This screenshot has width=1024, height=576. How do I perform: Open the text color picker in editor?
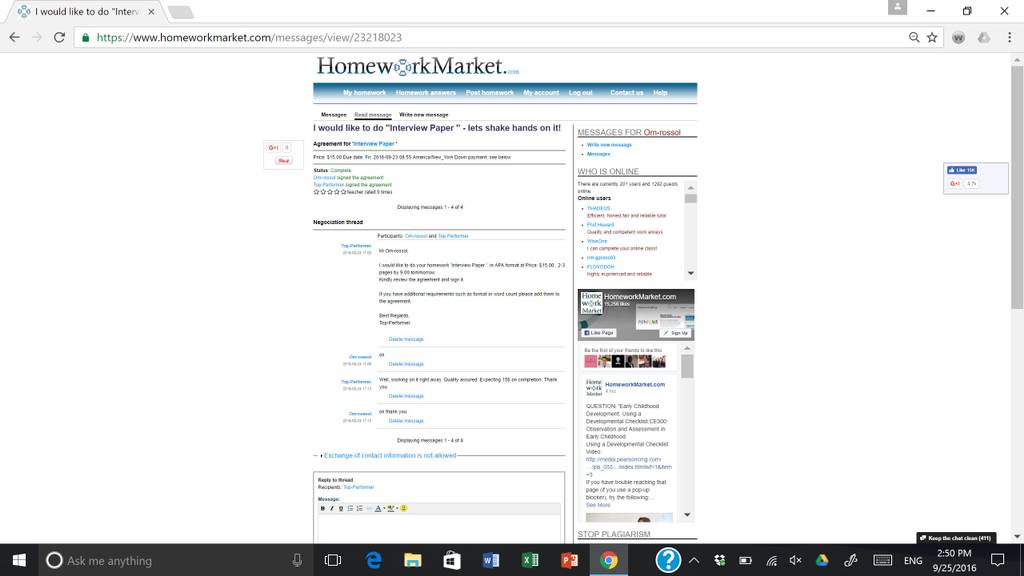tap(379, 508)
